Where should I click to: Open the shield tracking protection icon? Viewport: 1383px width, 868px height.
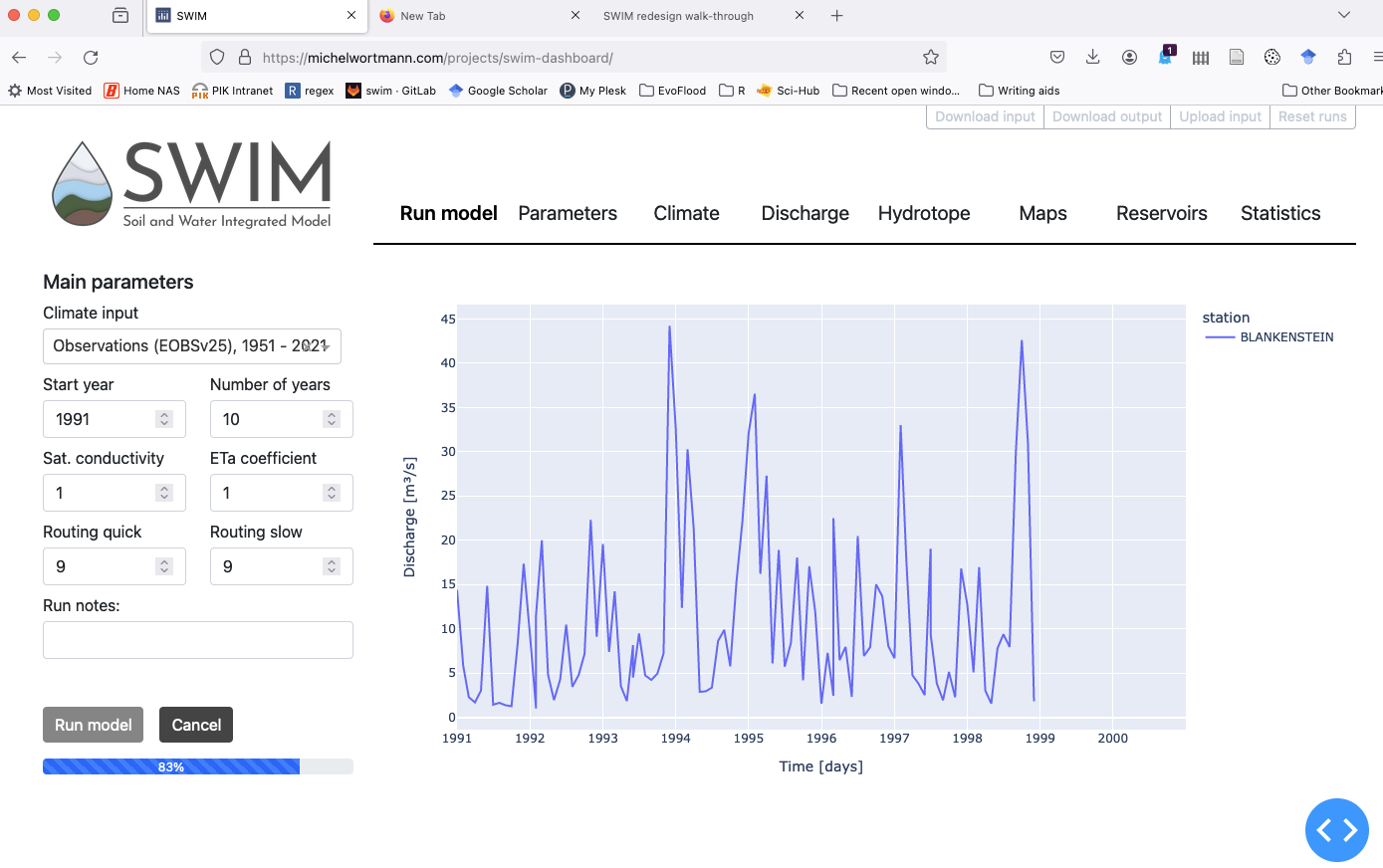point(217,58)
